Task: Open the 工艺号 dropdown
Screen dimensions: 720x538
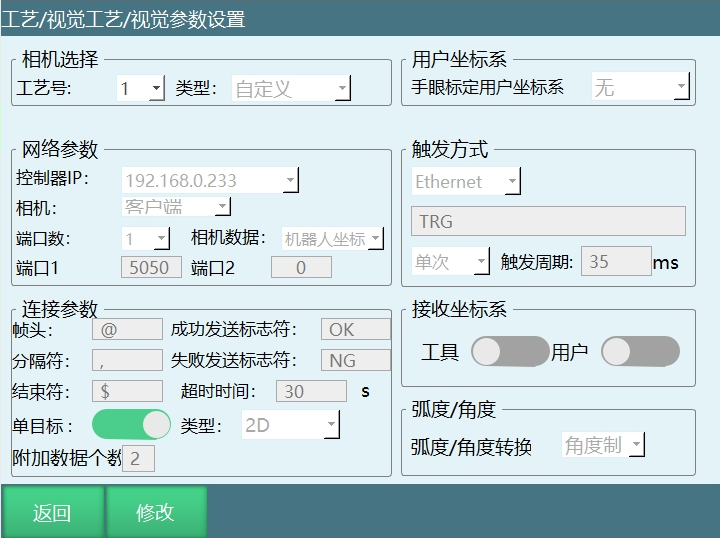Action: (x=141, y=89)
